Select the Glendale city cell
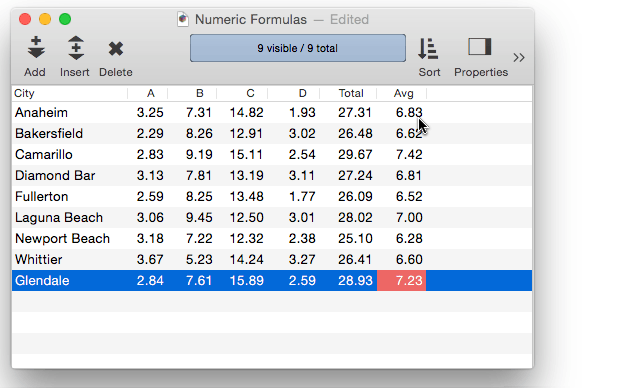The height and width of the screenshot is (388, 638). tap(42, 281)
